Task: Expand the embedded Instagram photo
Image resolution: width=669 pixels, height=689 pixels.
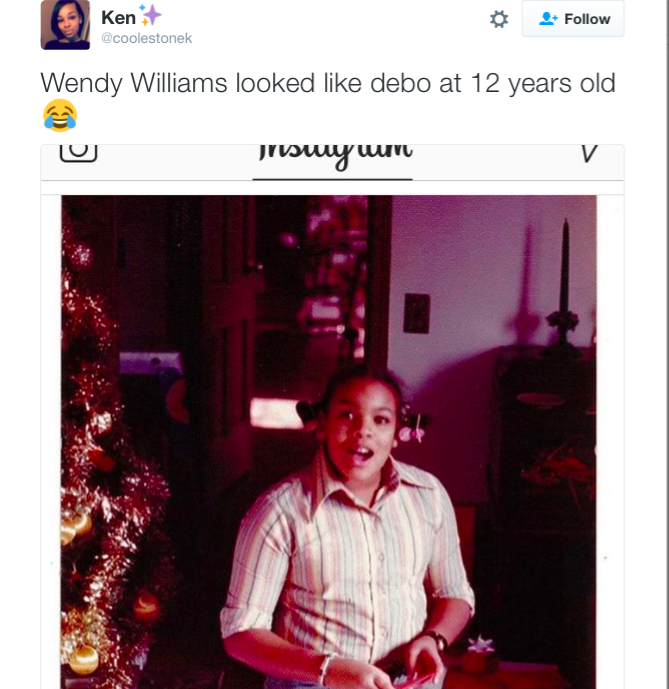Action: 329,442
